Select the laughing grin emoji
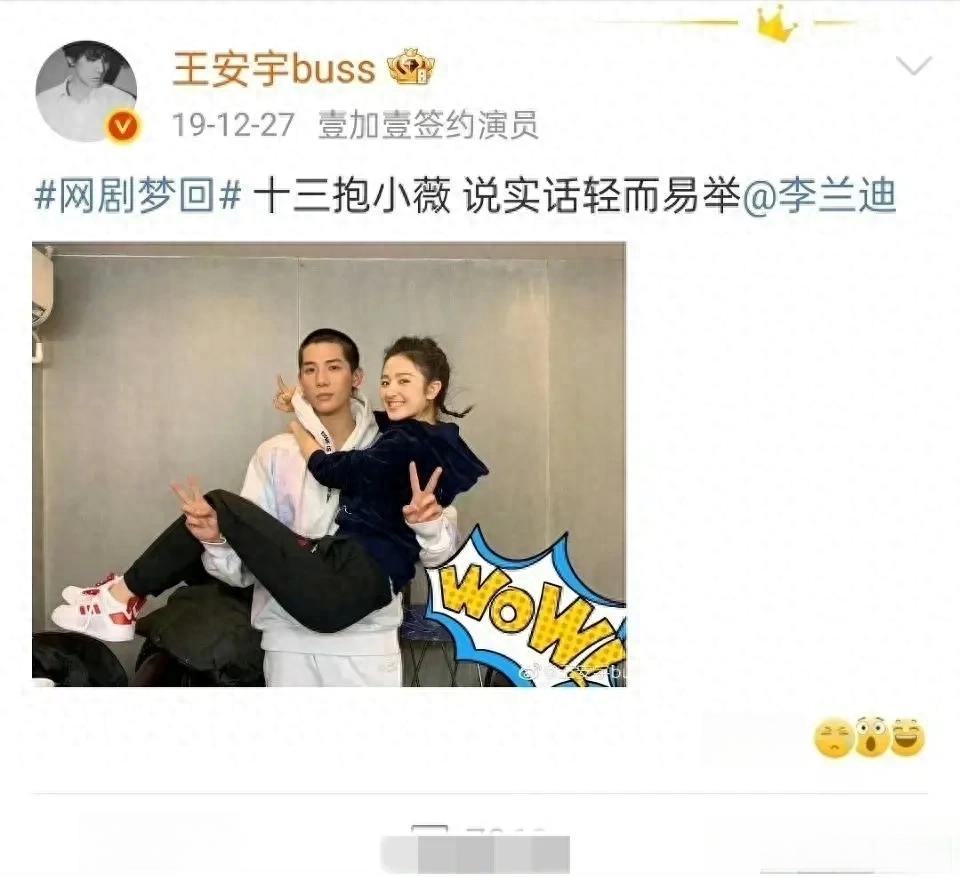 click(x=908, y=737)
